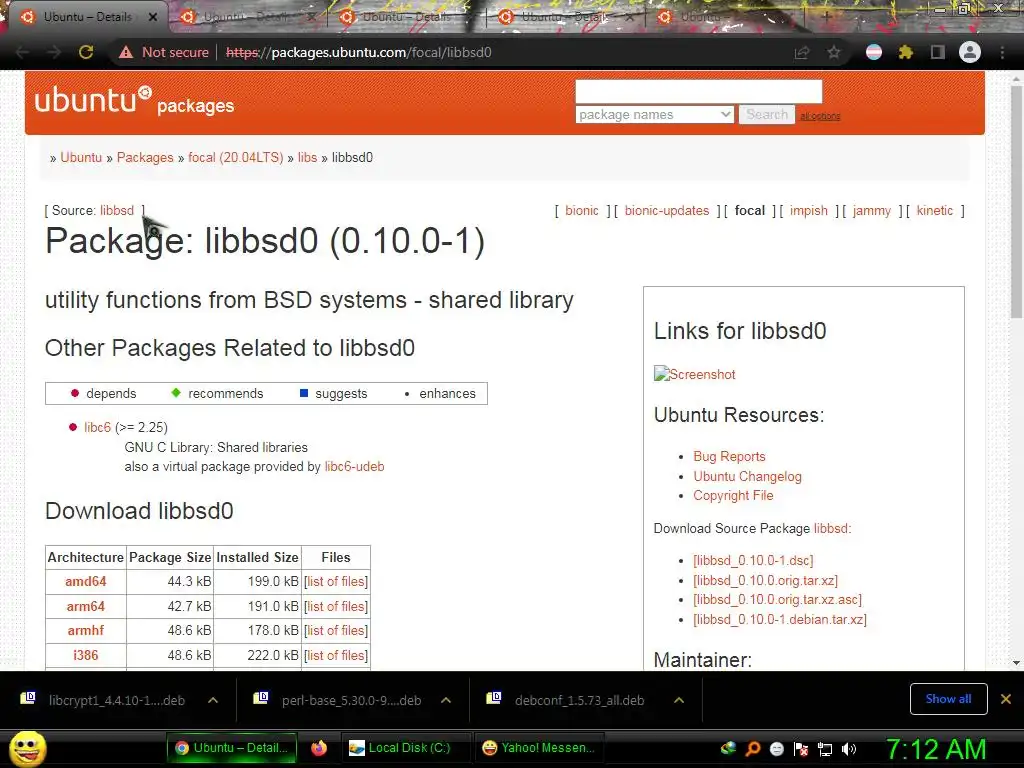
Task: Download libbsd_0.10.0.orig.tar.xz source file
Action: [x=765, y=580]
